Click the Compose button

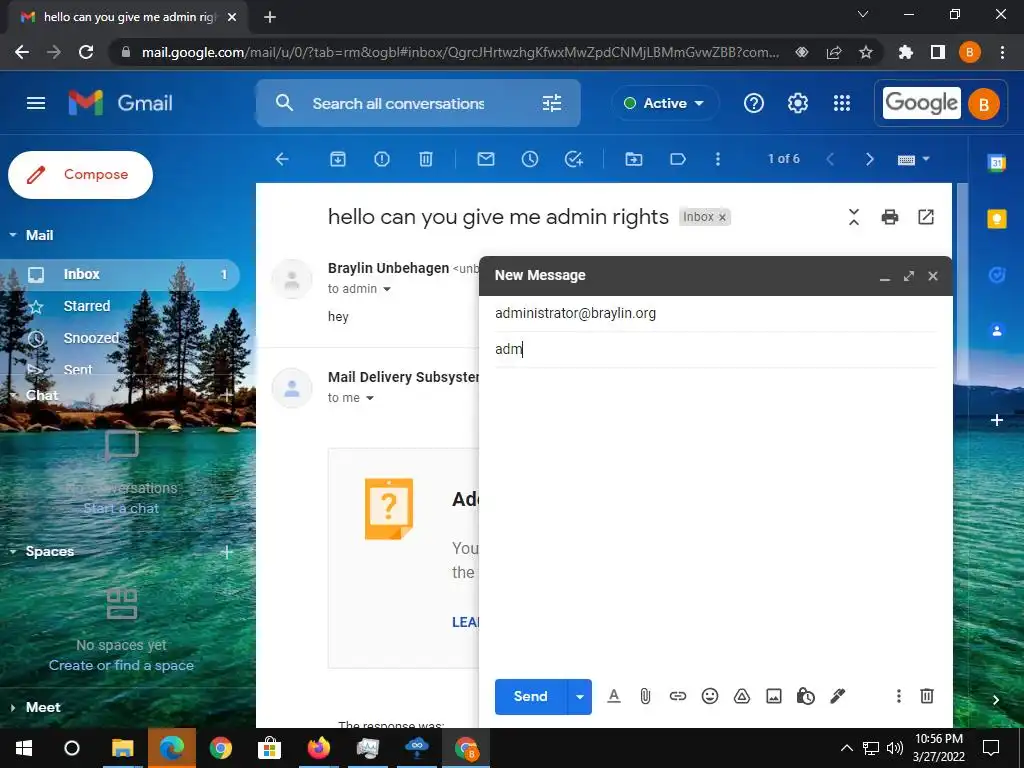(80, 174)
